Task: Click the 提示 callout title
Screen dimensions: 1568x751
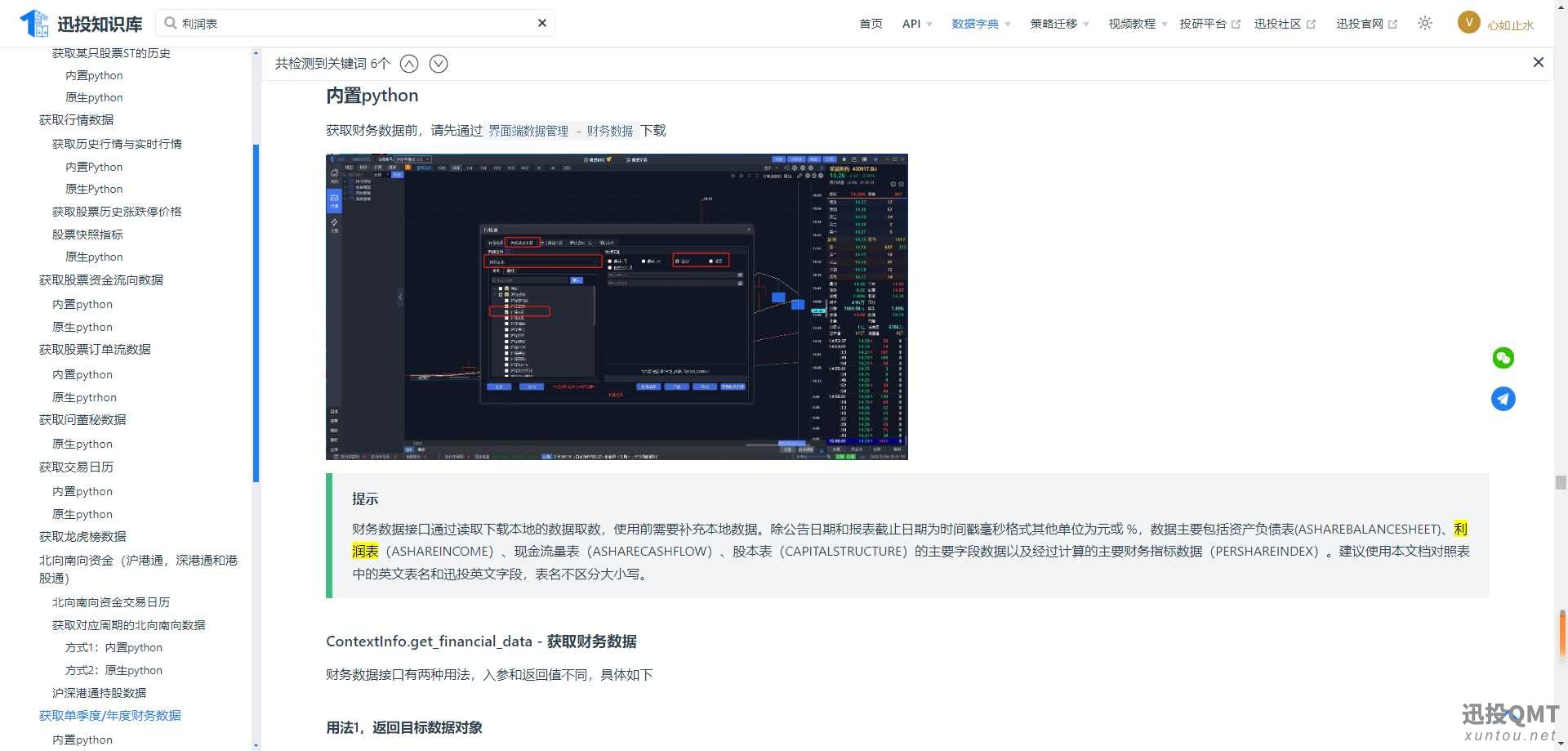Action: 365,498
